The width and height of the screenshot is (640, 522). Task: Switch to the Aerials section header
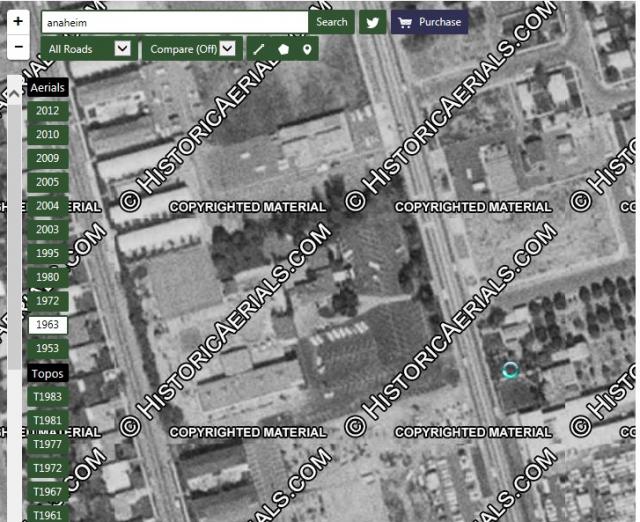pos(47,88)
